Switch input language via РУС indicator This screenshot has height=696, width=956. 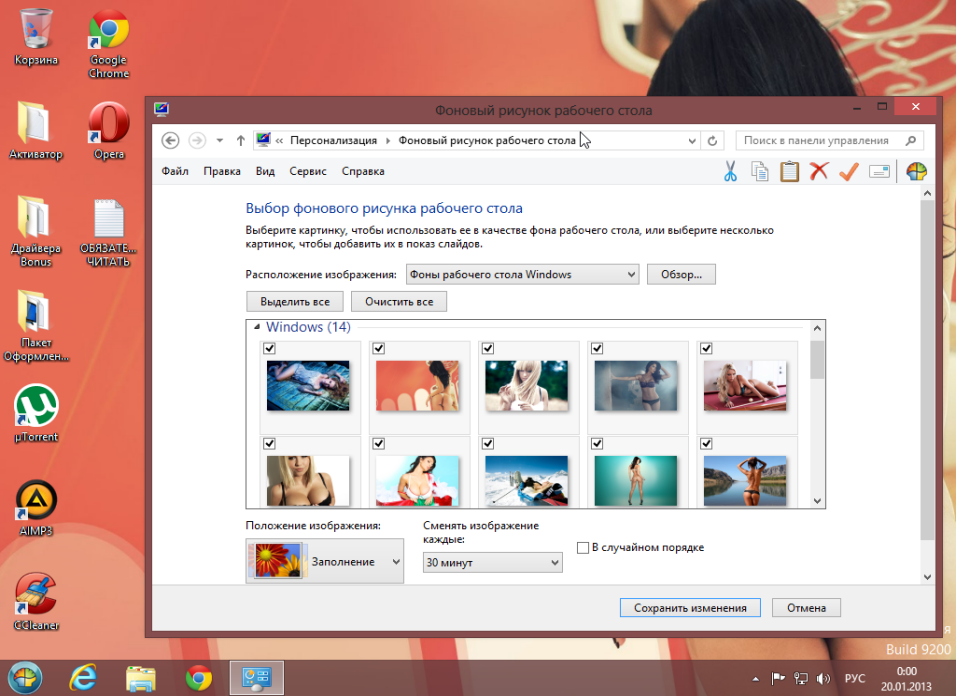855,678
